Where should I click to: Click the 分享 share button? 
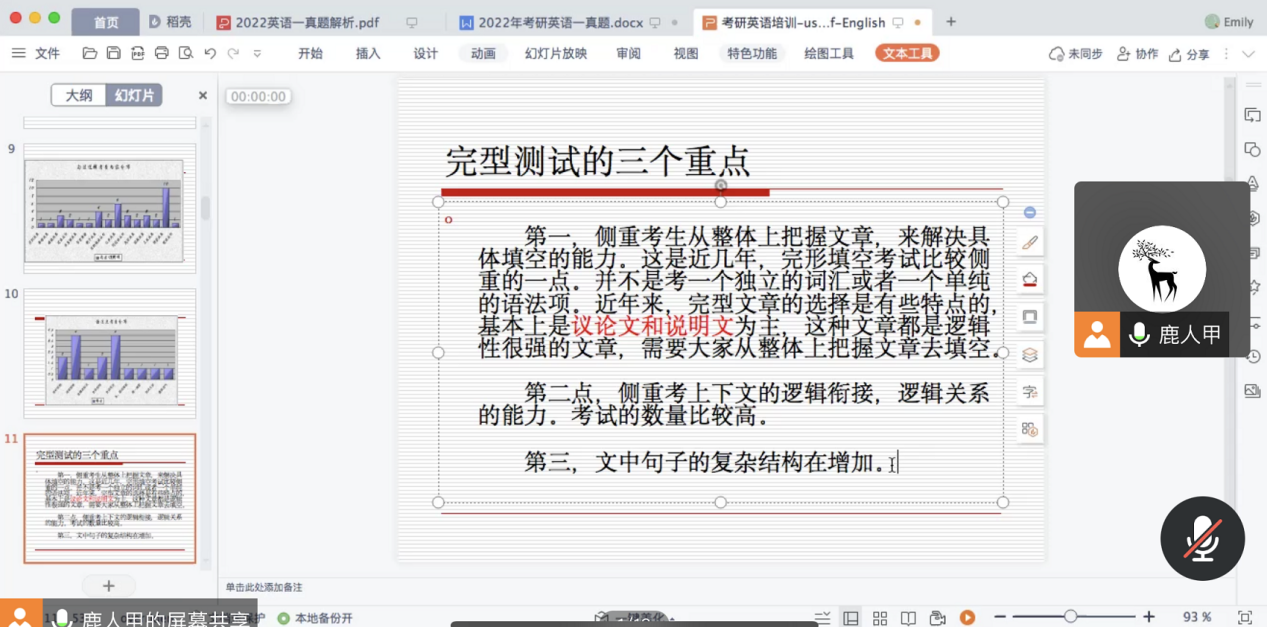(x=1188, y=54)
